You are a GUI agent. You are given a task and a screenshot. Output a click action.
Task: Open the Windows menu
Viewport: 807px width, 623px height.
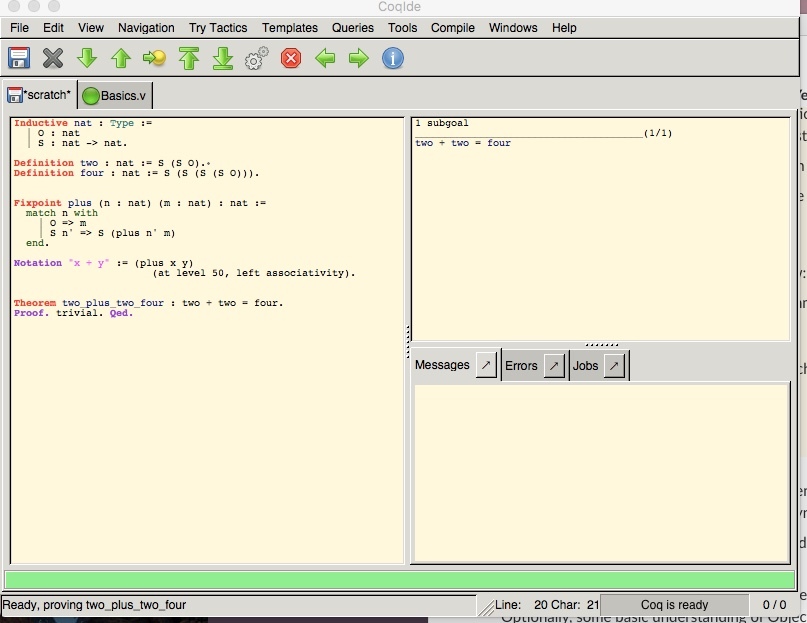[x=513, y=28]
